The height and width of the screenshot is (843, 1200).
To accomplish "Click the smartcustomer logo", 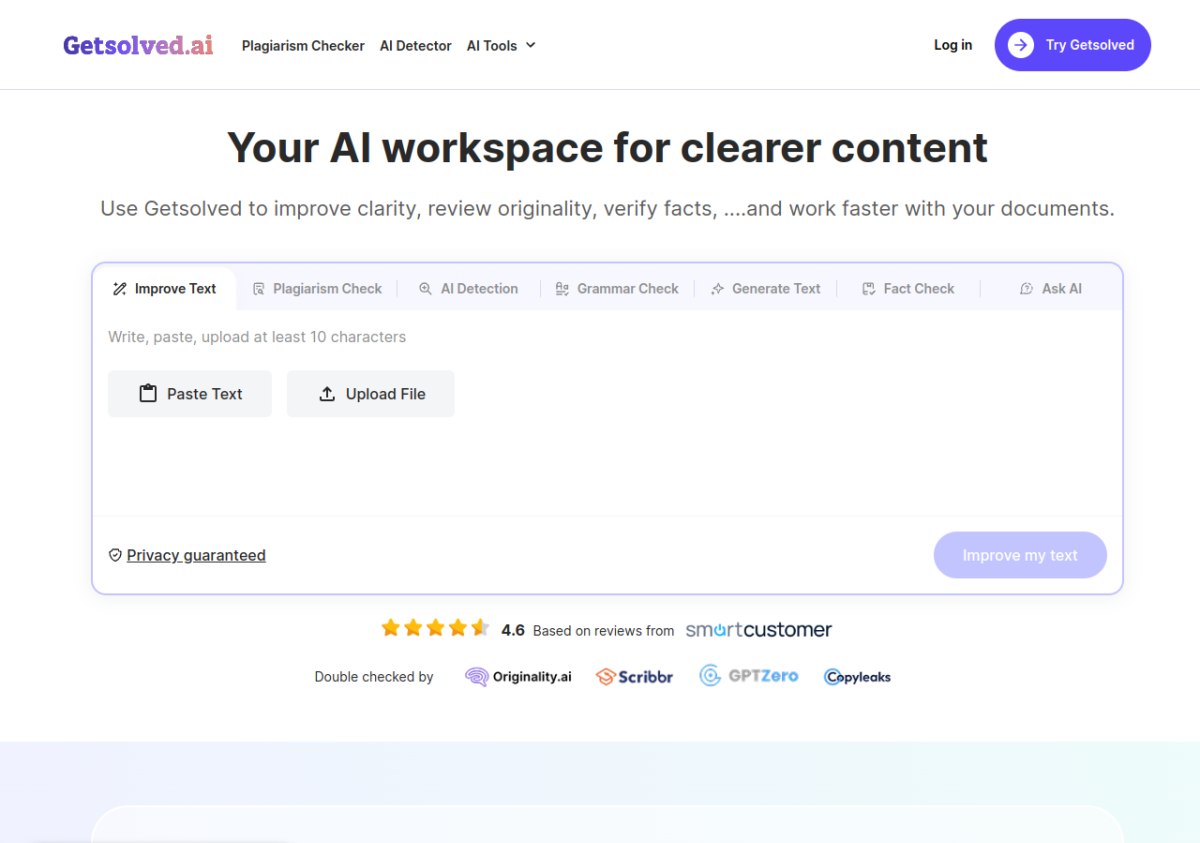I will tap(759, 630).
